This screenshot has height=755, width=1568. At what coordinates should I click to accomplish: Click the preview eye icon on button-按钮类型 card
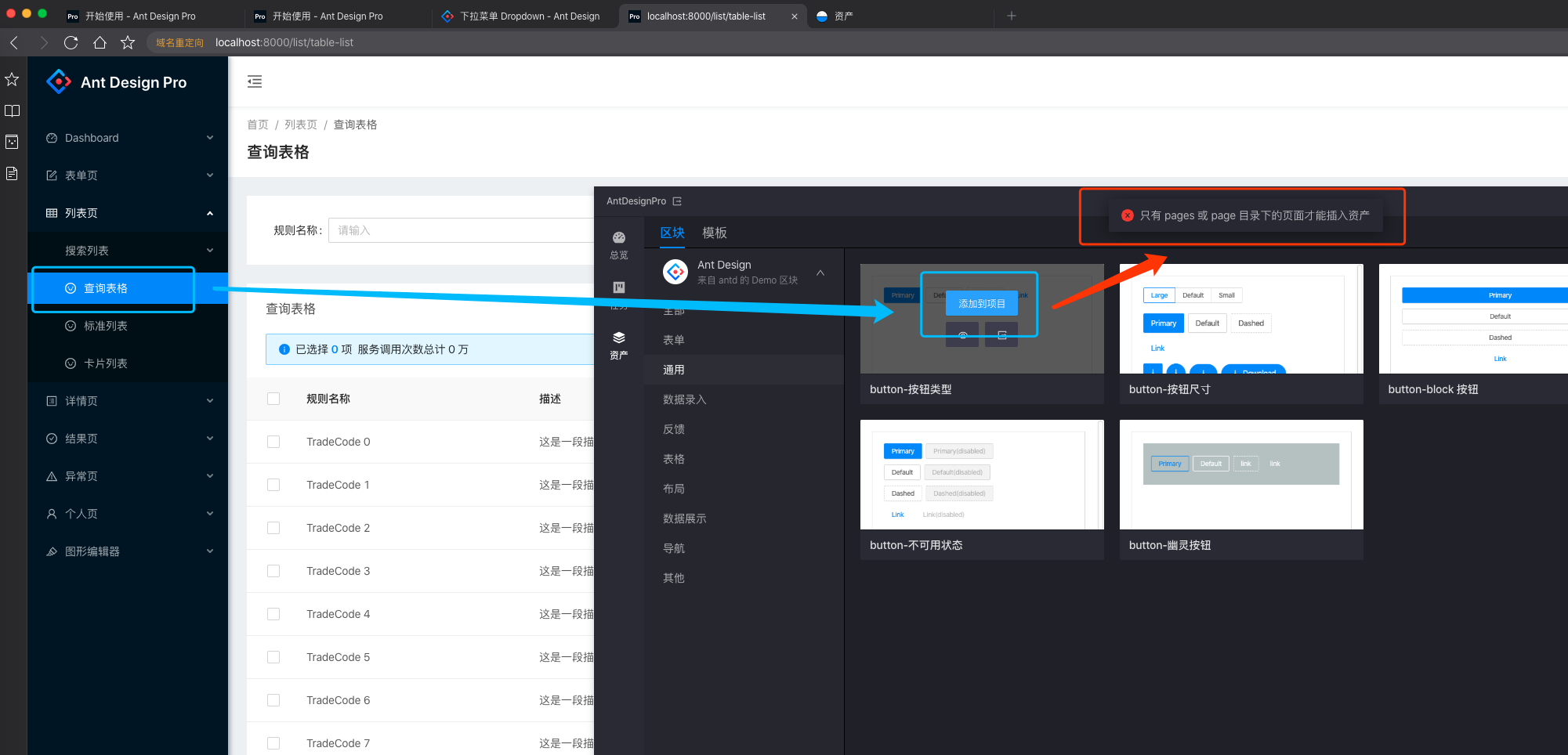point(962,334)
